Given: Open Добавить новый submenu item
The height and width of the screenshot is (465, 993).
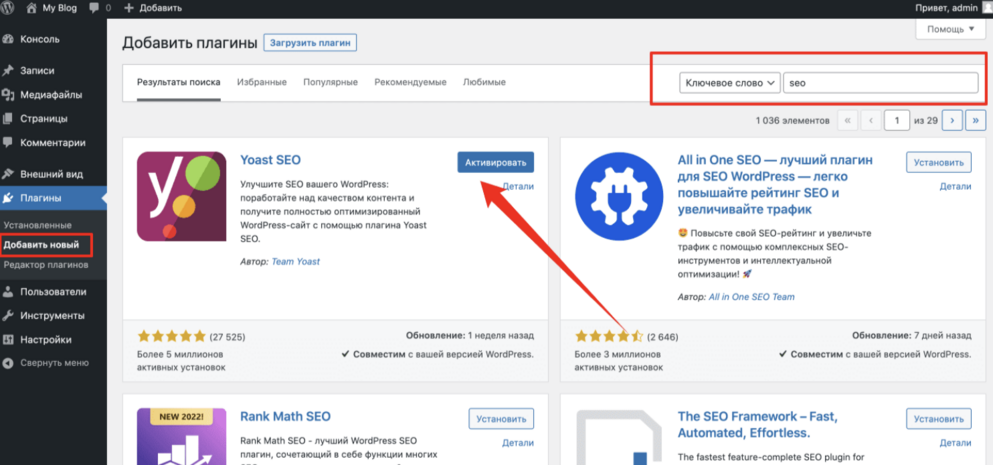Looking at the screenshot, I should click(41, 245).
